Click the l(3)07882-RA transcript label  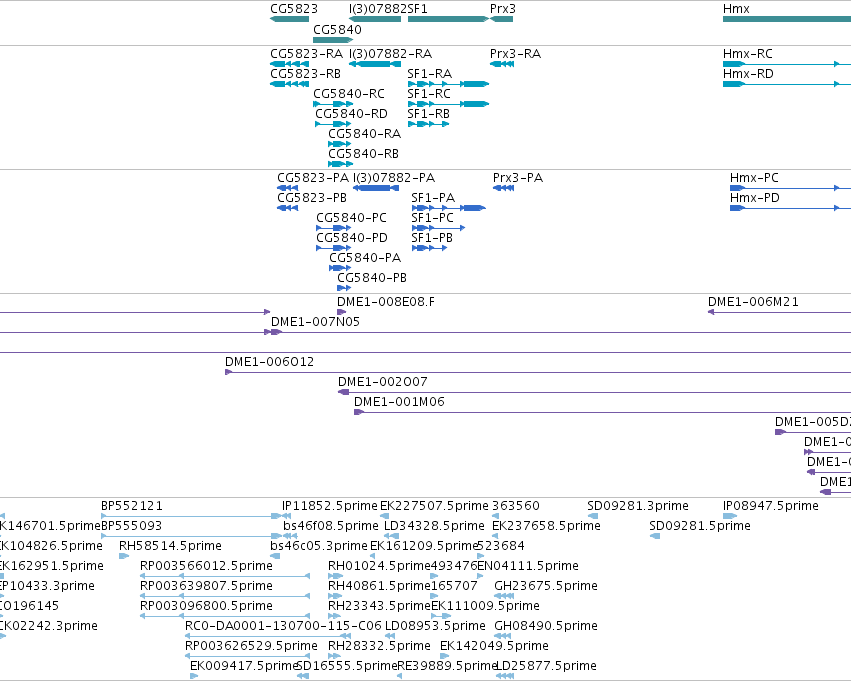coord(390,54)
